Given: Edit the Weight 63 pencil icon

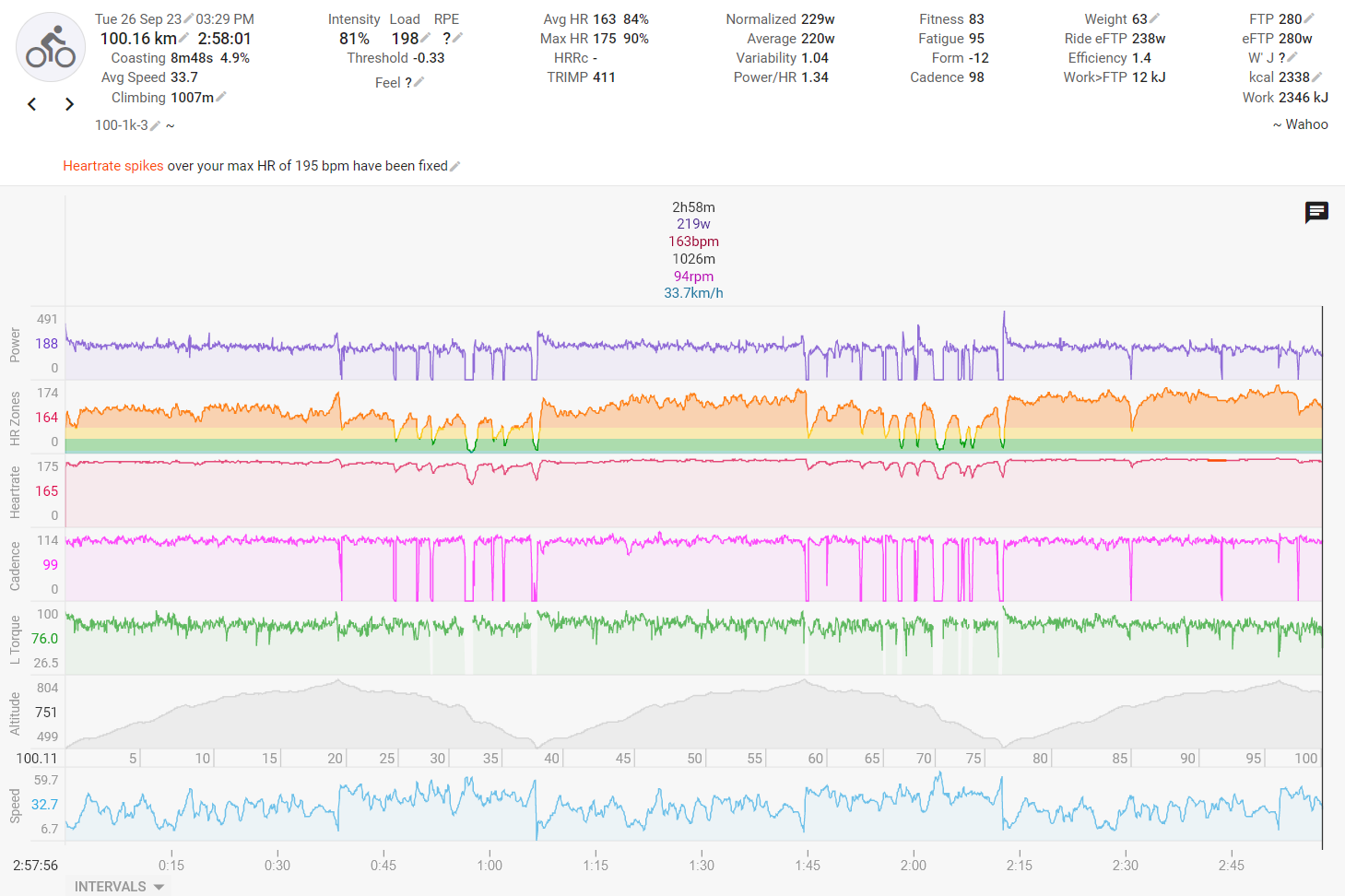Looking at the screenshot, I should 1155,19.
